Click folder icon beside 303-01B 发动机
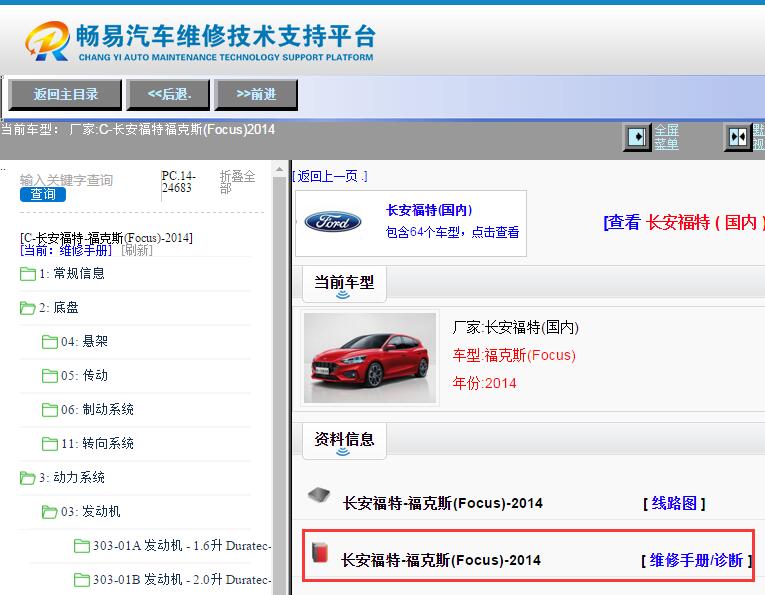The height and width of the screenshot is (595, 765). click(81, 580)
